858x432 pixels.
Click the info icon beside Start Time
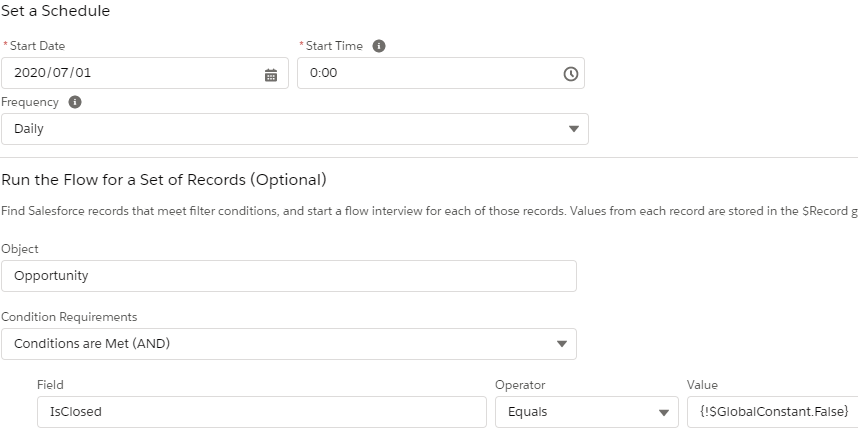(x=379, y=46)
